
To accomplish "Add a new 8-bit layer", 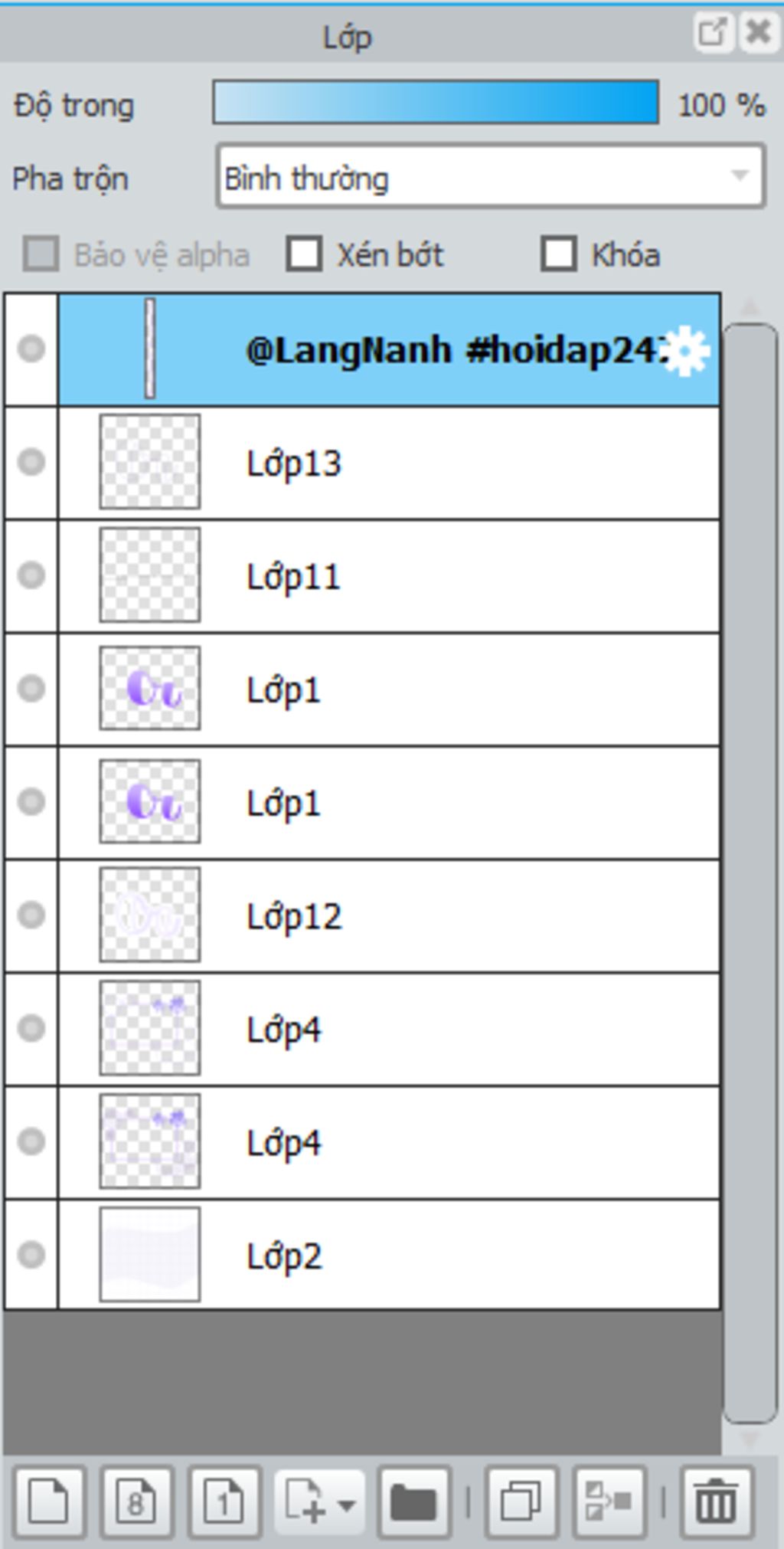I will 136,1503.
